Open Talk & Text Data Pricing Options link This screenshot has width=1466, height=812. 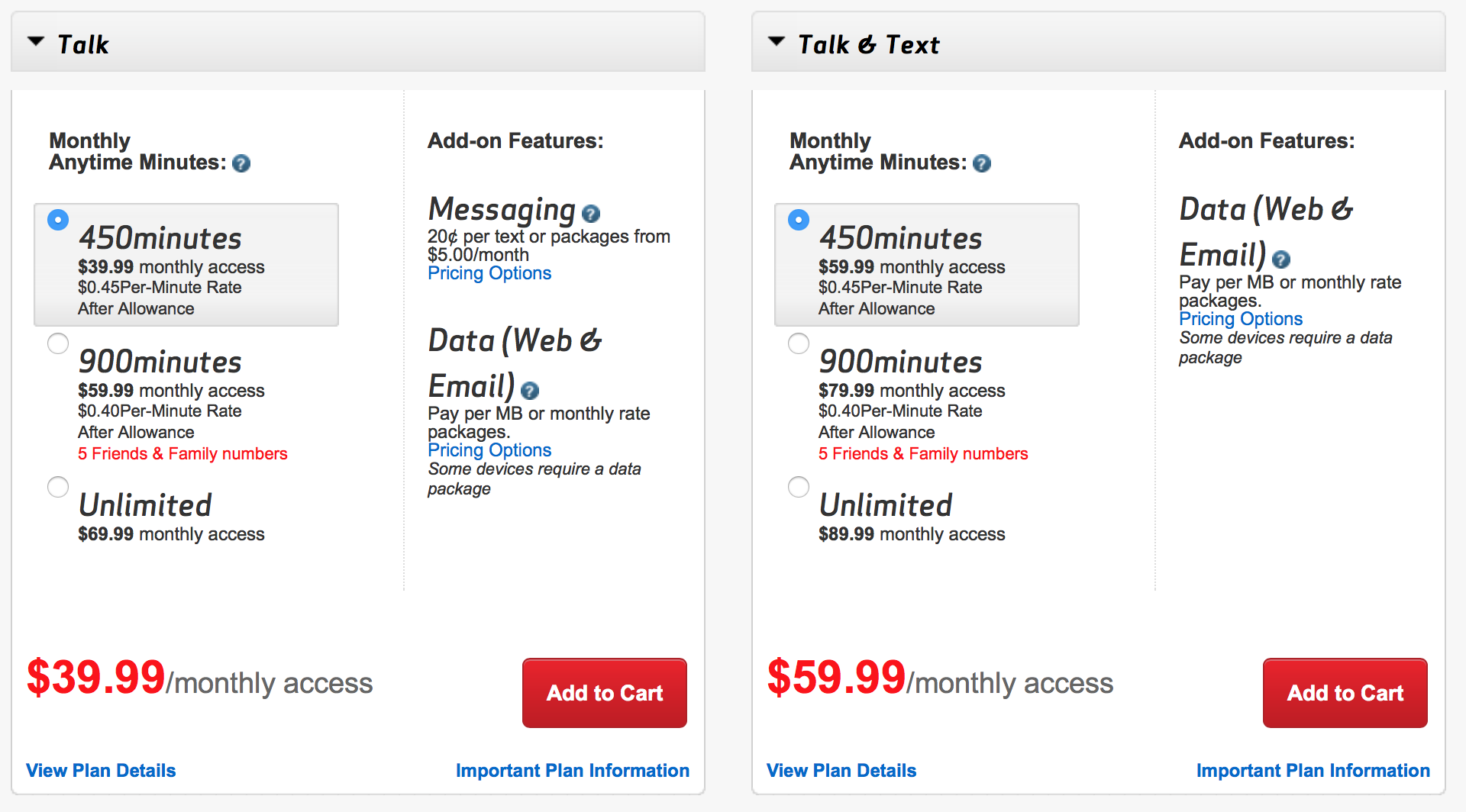(1241, 319)
